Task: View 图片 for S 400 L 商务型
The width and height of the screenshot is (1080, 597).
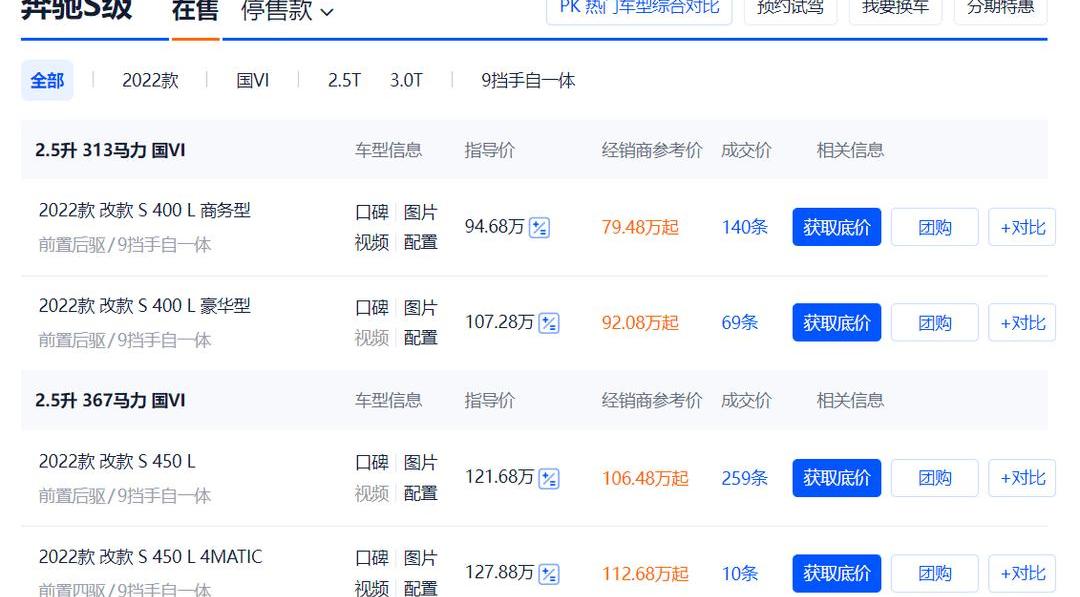Action: (420, 212)
